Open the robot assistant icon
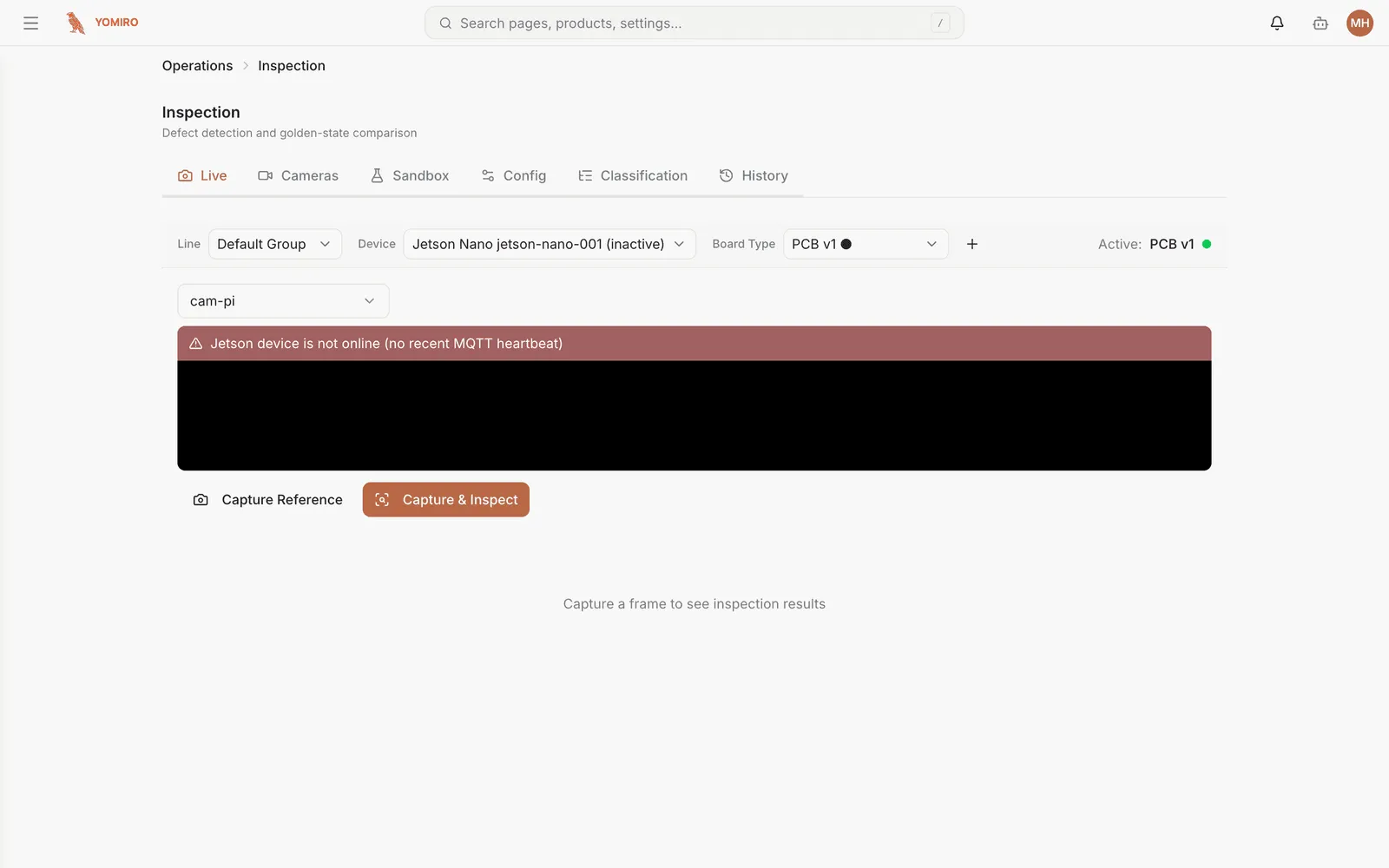This screenshot has height=868, width=1389. [x=1320, y=23]
